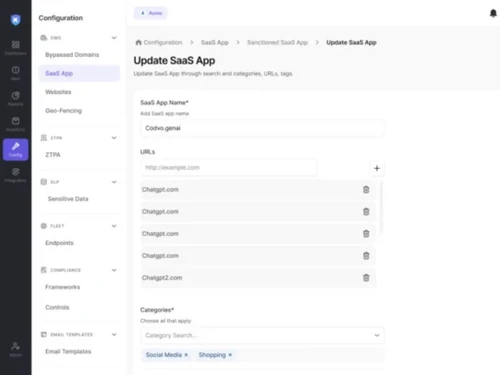The height and width of the screenshot is (375, 500).
Task: Delete the fourth Chatgpt.com URL row
Action: (x=366, y=256)
